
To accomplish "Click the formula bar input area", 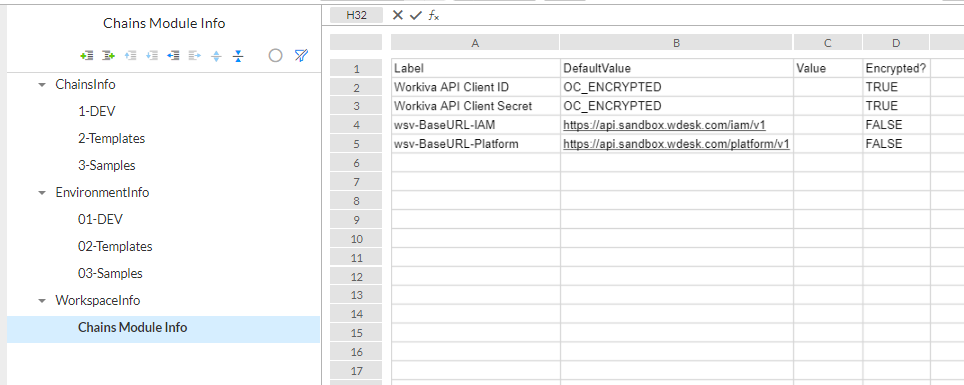I will pos(703,15).
